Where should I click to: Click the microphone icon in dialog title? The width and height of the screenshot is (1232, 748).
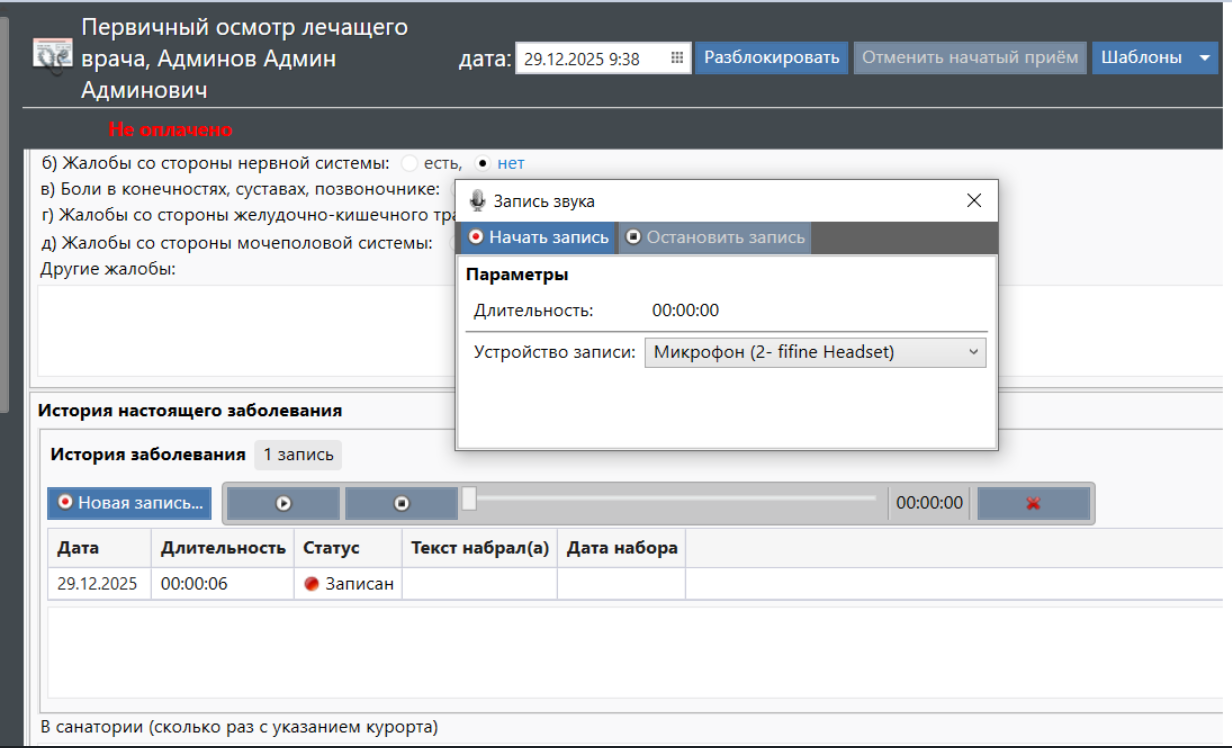tap(477, 201)
